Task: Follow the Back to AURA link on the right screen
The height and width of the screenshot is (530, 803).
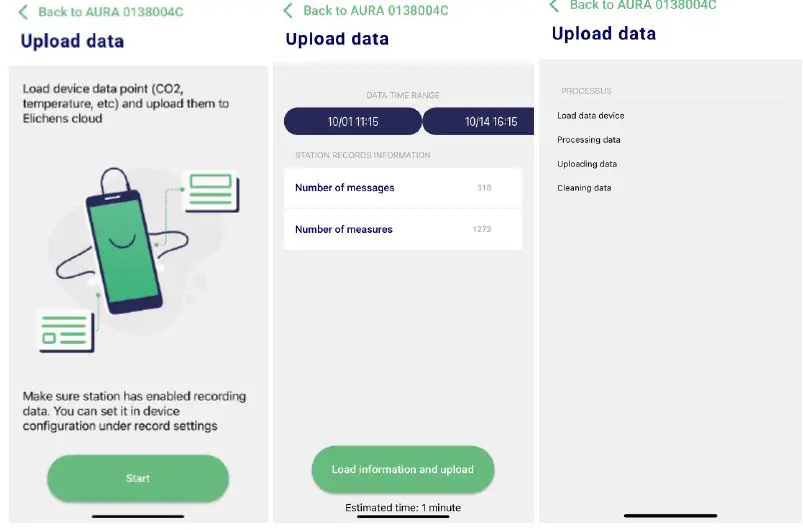Action: pyautogui.click(x=642, y=5)
